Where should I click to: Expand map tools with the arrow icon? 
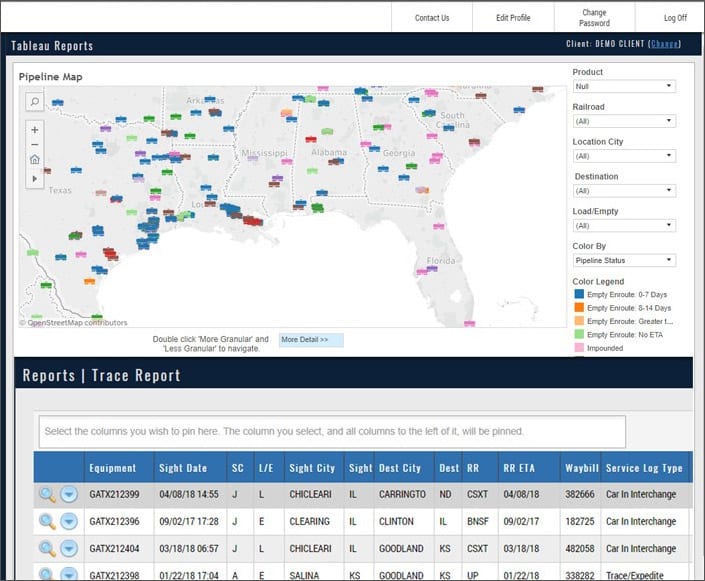click(35, 178)
